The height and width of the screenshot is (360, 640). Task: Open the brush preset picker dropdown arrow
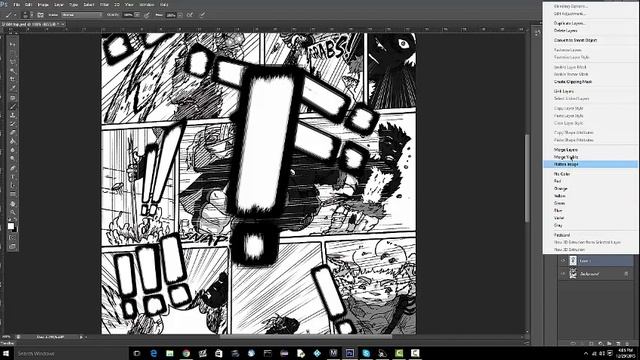coord(32,15)
